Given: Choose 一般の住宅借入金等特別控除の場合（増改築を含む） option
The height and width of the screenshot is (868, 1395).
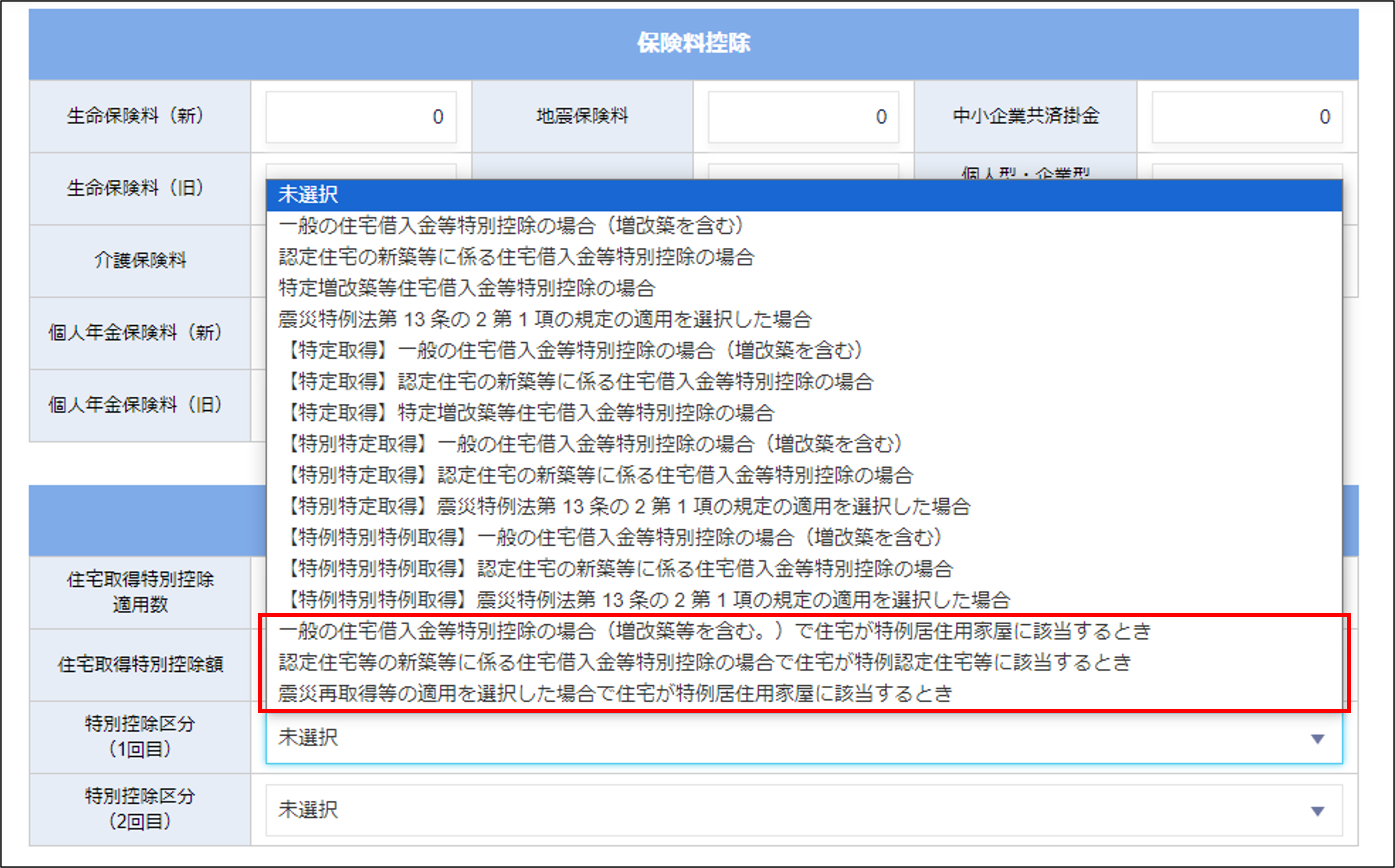Looking at the screenshot, I should click(511, 227).
